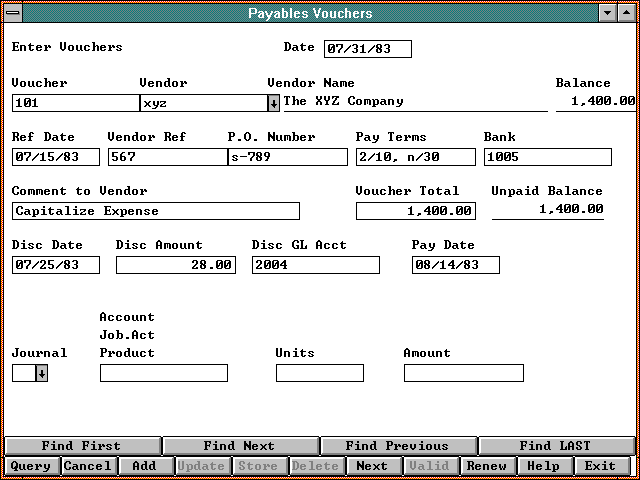Click the Renew button
640x480 pixels.
click(x=487, y=466)
